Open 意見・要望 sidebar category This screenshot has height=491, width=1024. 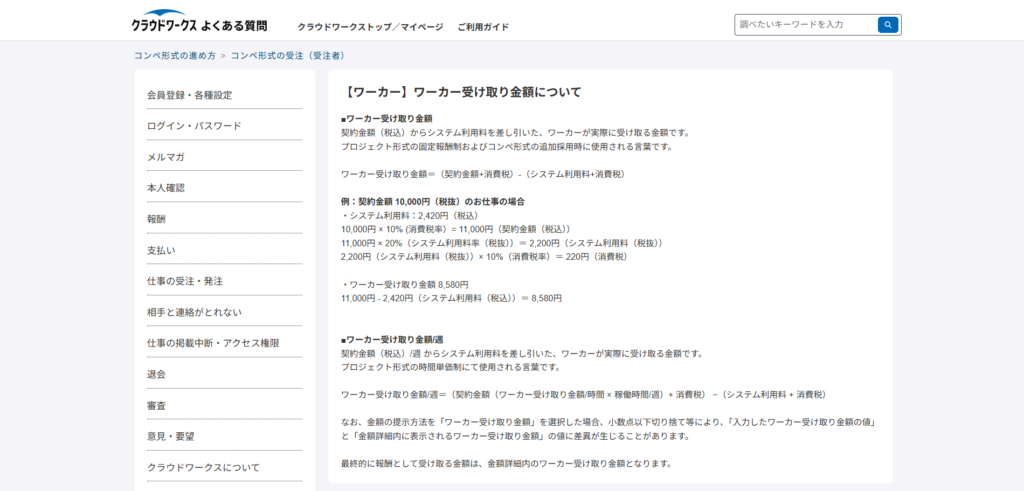click(171, 436)
